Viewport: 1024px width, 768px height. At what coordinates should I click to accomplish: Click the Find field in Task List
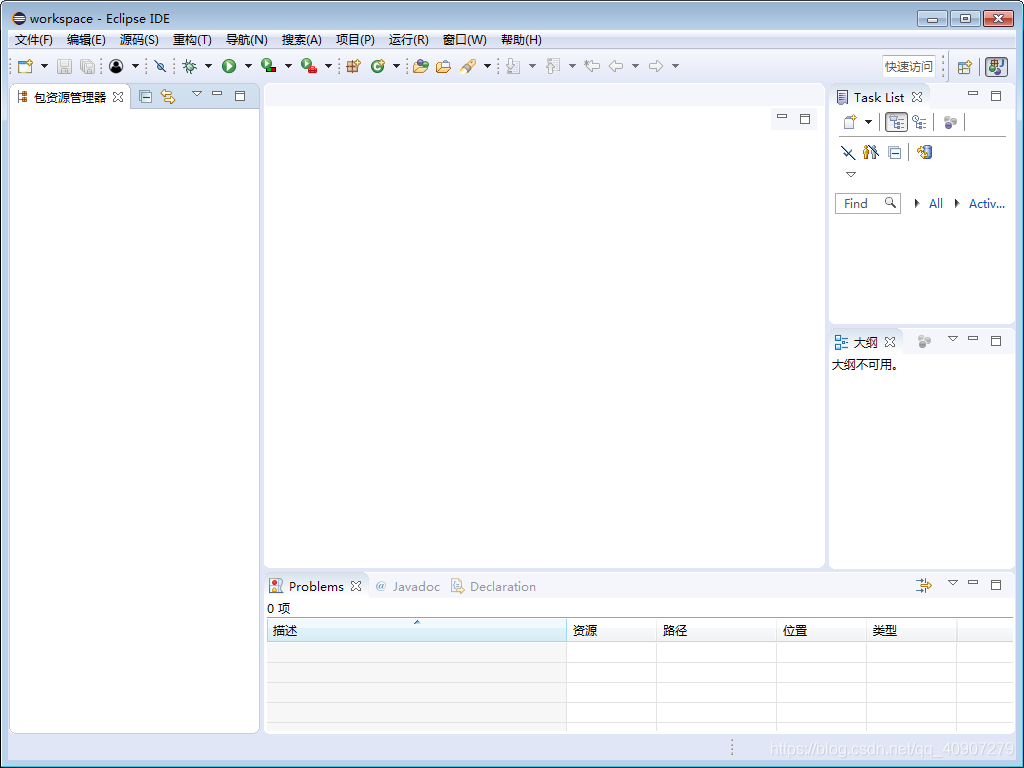[867, 204]
